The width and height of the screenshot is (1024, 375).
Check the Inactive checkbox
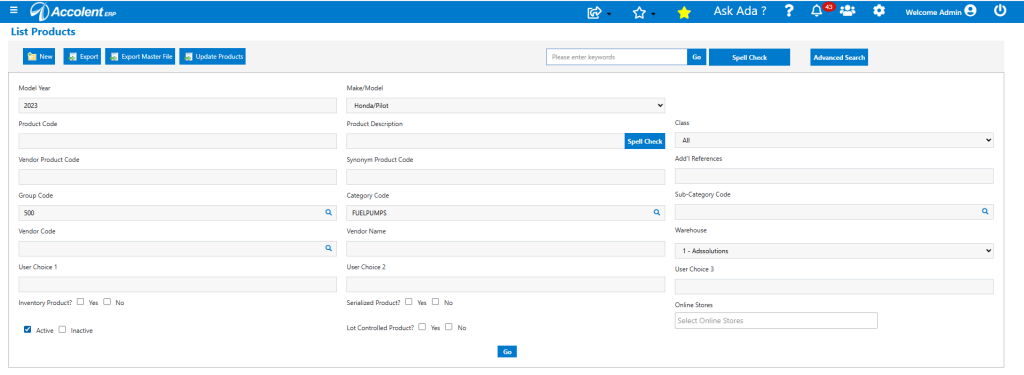coord(63,329)
